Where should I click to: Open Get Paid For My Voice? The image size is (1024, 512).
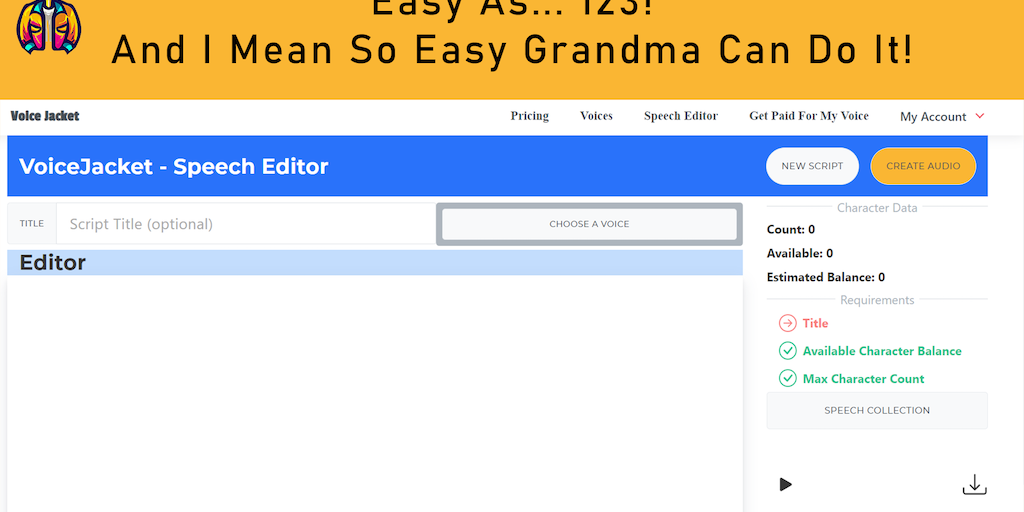tap(808, 116)
